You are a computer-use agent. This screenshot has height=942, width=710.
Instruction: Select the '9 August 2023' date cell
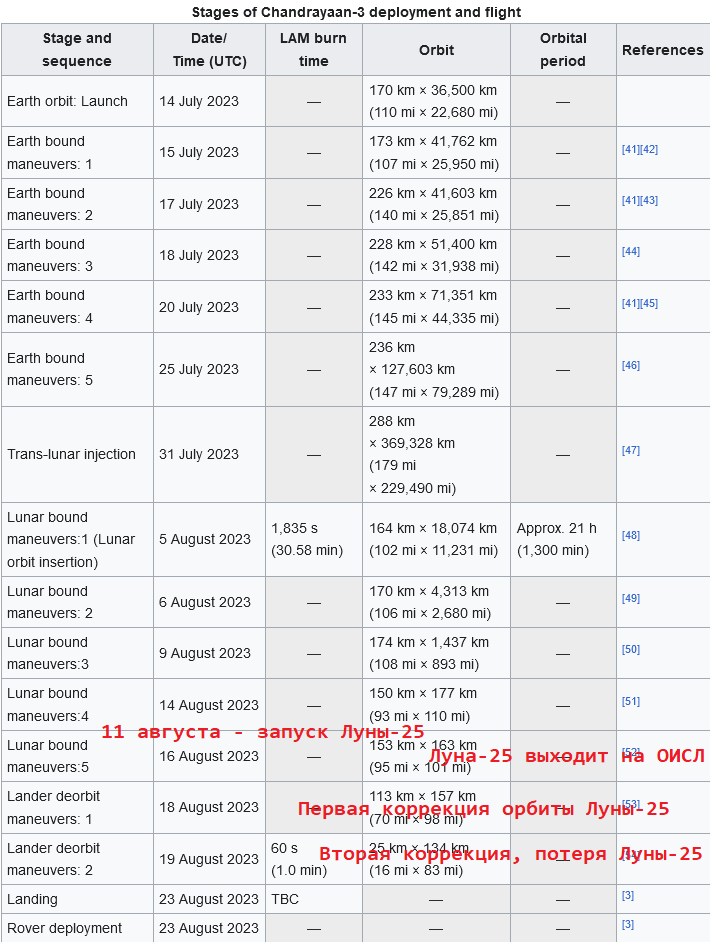[x=210, y=653]
